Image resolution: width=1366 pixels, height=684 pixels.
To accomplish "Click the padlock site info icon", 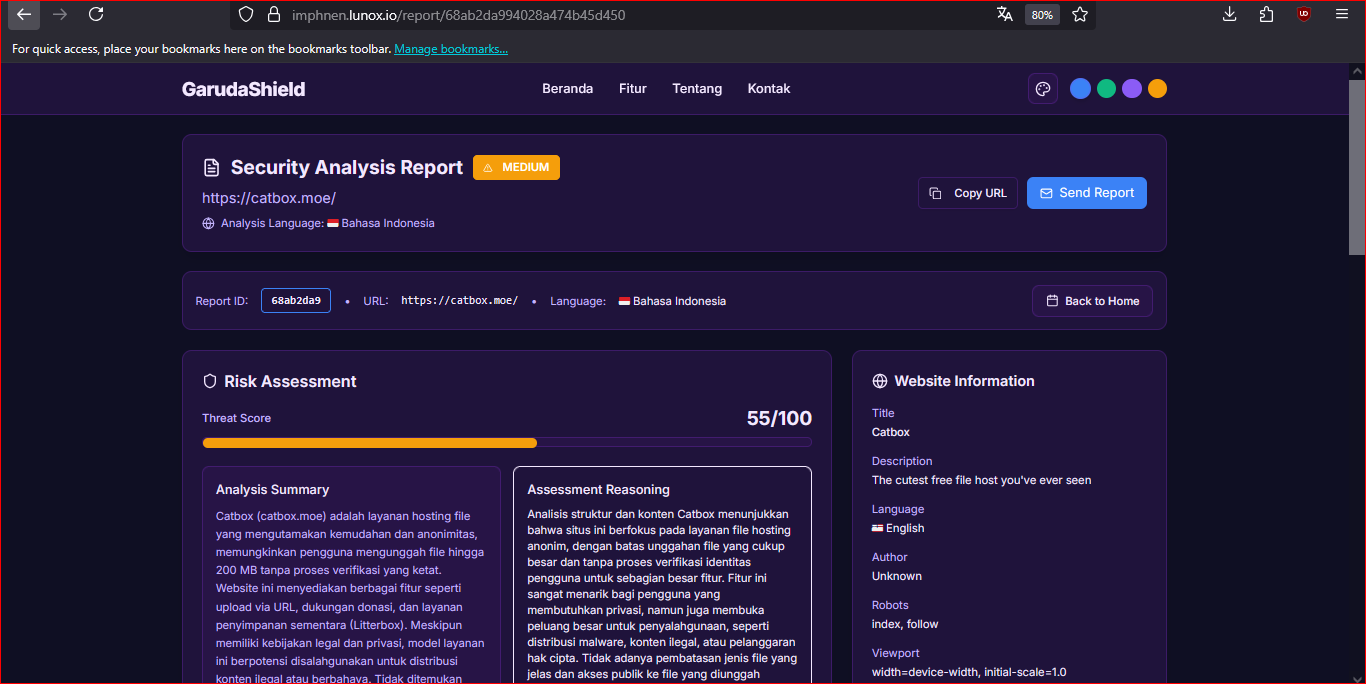I will pos(273,15).
